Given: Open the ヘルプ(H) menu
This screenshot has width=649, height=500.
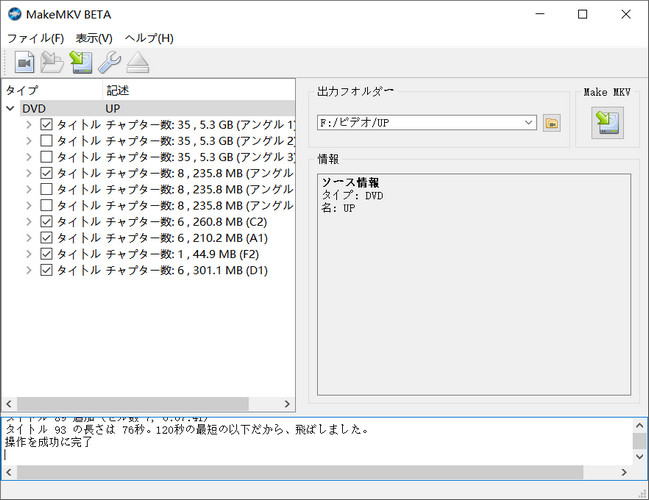Looking at the screenshot, I should pos(149,38).
